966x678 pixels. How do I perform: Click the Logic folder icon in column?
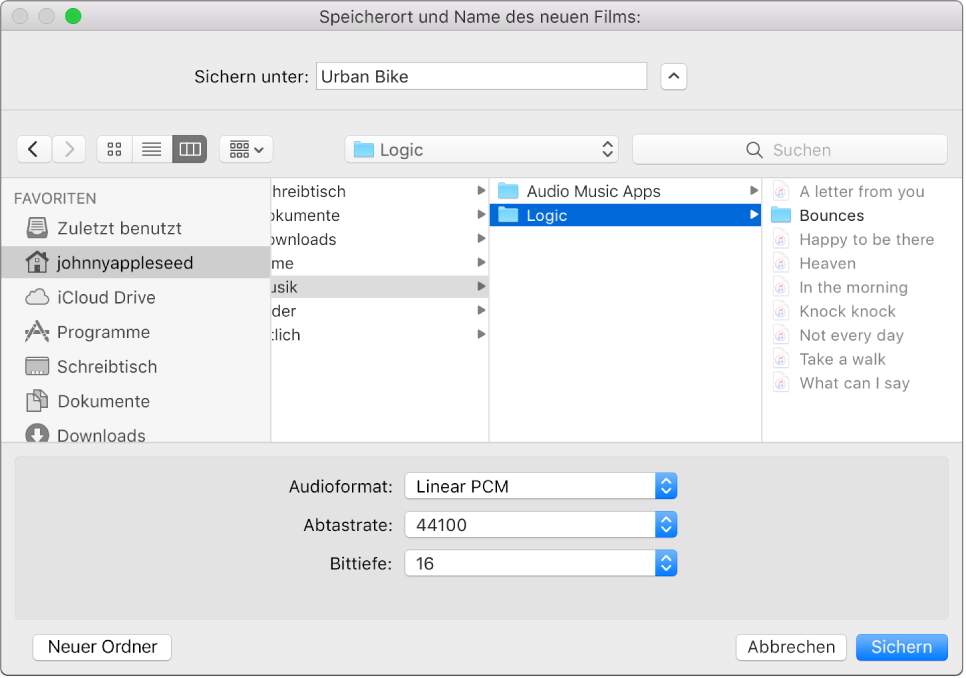coord(508,215)
